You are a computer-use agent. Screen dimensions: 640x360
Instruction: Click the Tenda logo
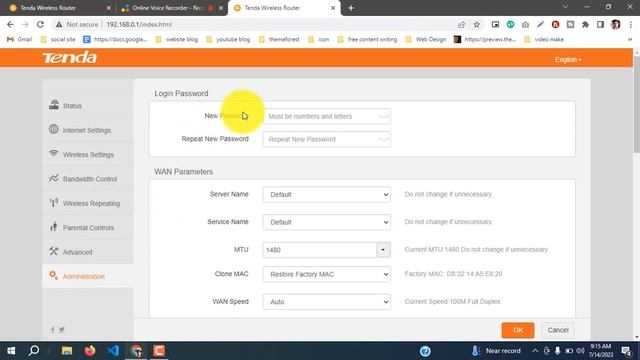coord(69,58)
